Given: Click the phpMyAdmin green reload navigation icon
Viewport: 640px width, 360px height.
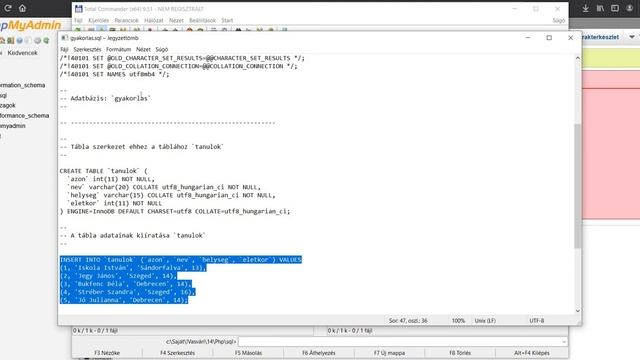Looking at the screenshot, I should click(x=46, y=40).
